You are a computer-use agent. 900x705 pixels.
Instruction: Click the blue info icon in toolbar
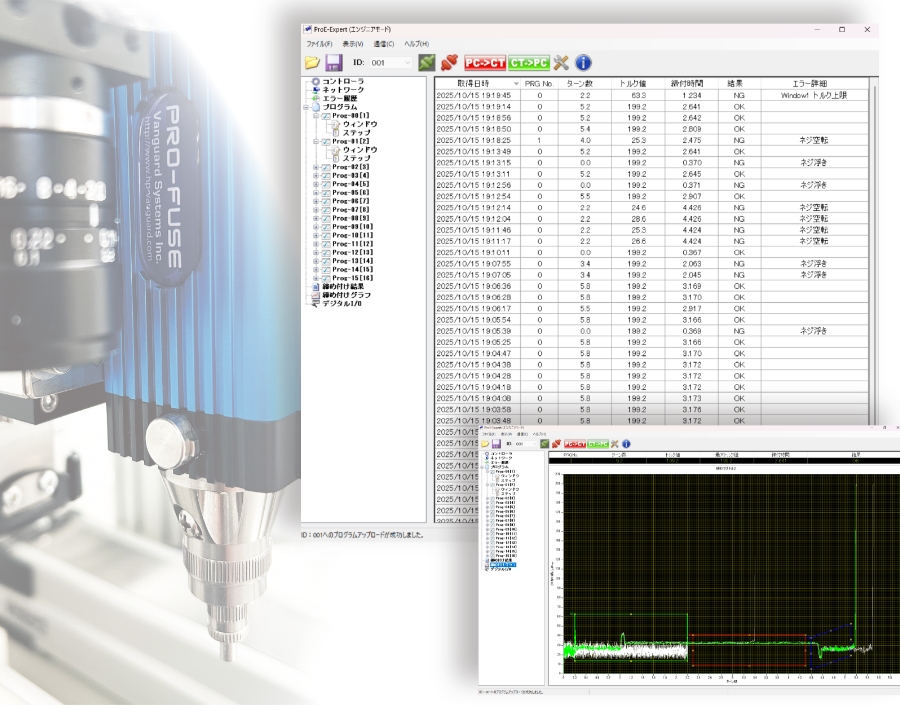click(583, 62)
